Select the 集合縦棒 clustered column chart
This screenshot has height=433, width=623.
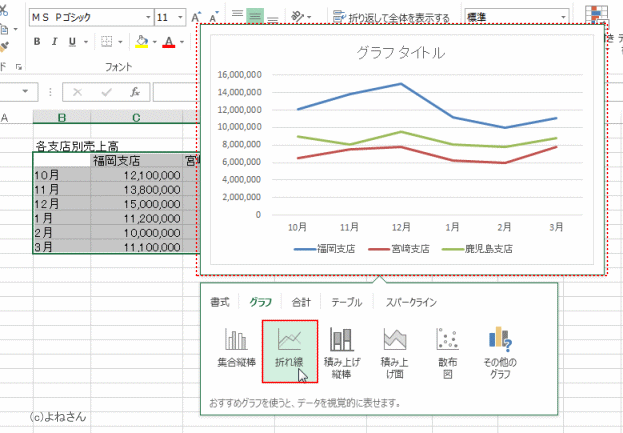[x=234, y=349]
